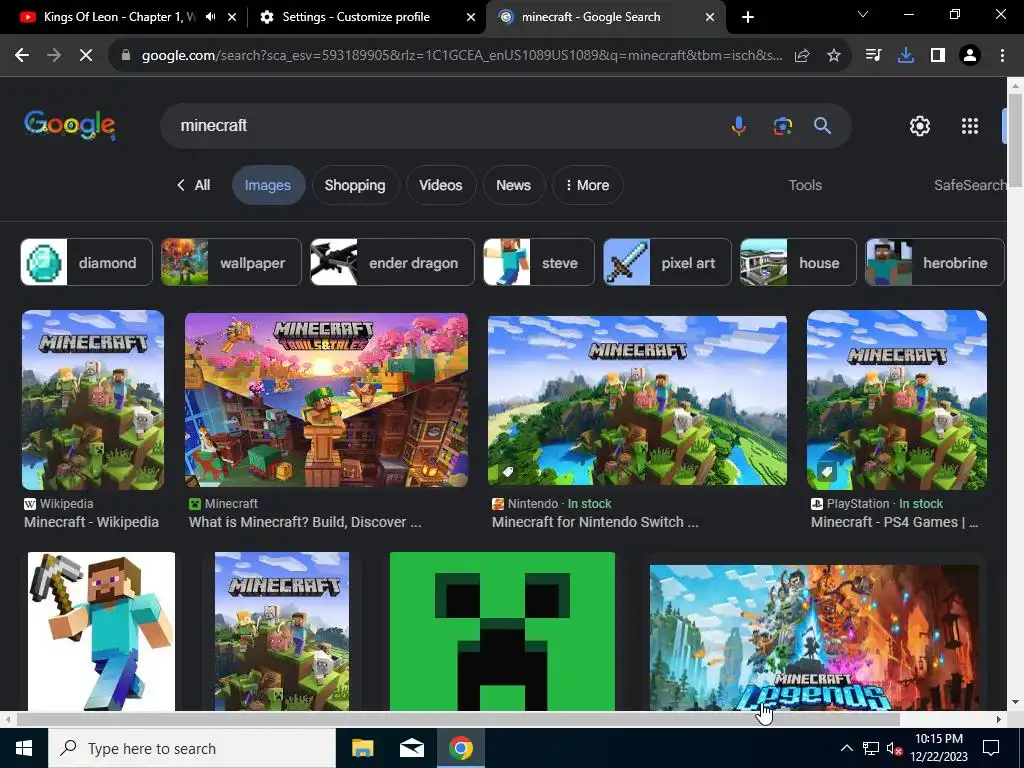The height and width of the screenshot is (768, 1024).
Task: Filter images by herobrine chip
Action: click(934, 263)
